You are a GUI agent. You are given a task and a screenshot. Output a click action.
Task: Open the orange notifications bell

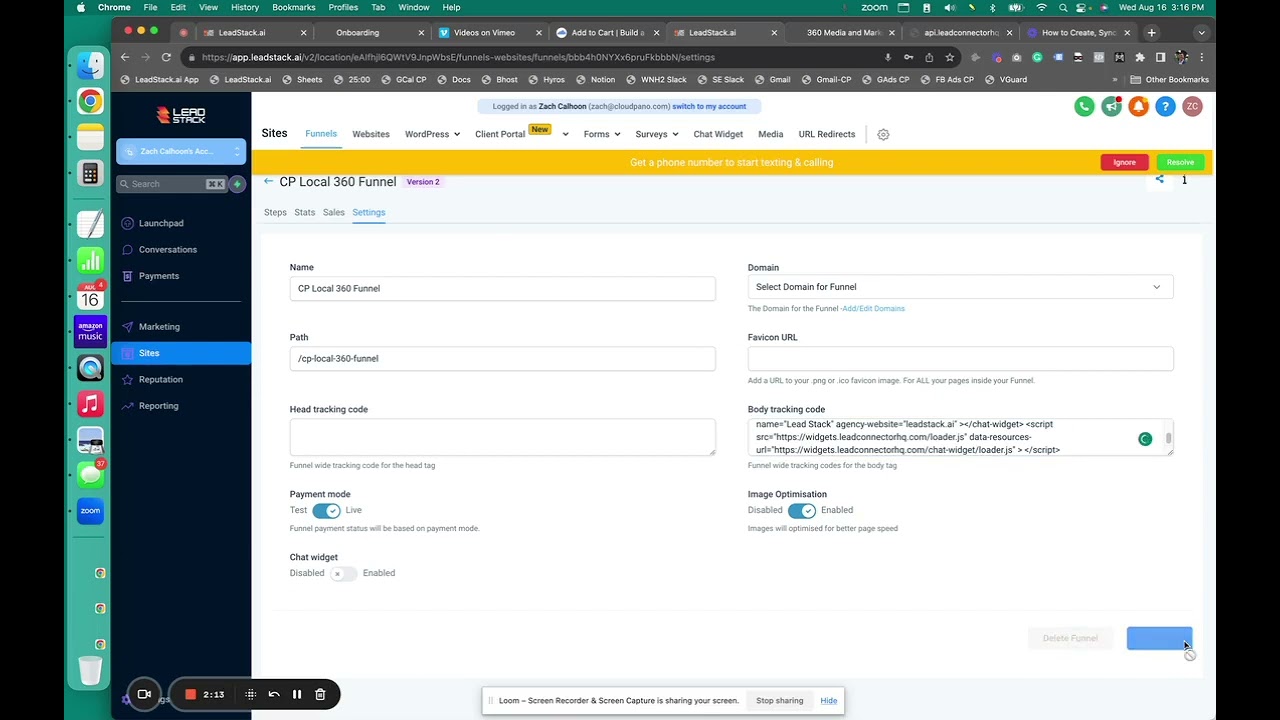click(x=1138, y=106)
